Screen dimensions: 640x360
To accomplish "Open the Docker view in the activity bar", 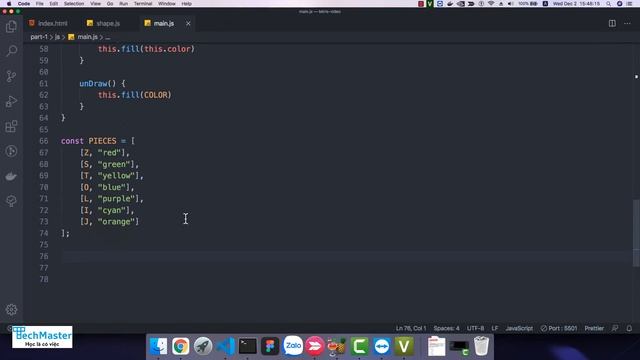I will (x=11, y=176).
